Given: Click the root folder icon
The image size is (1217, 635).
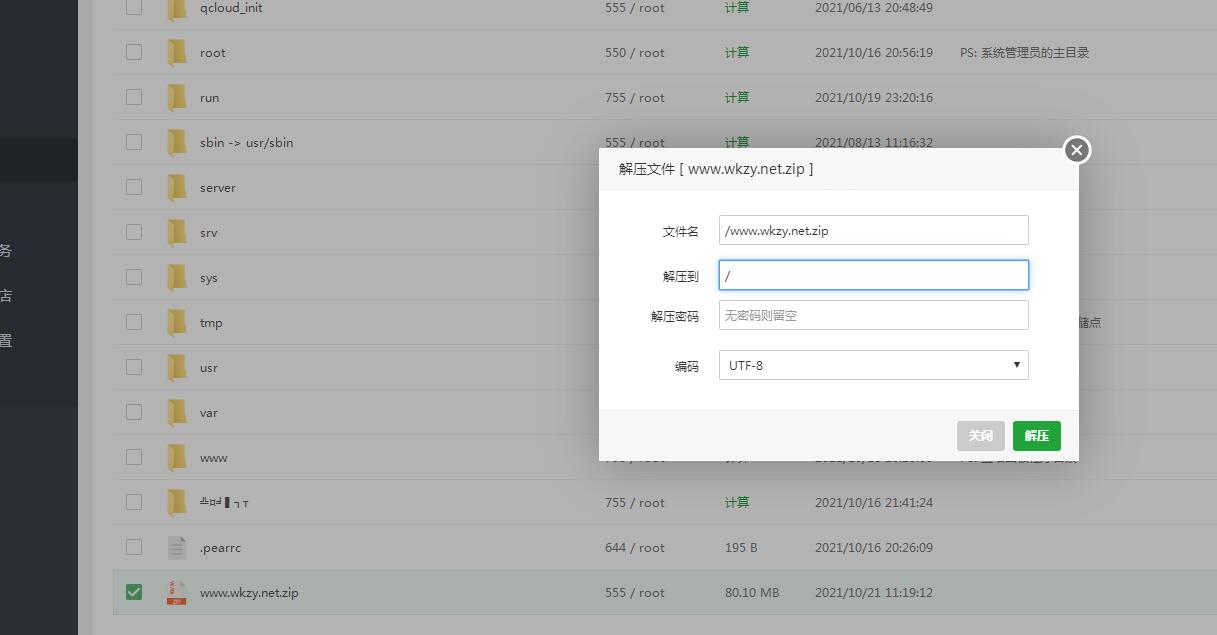Looking at the screenshot, I should 177,52.
